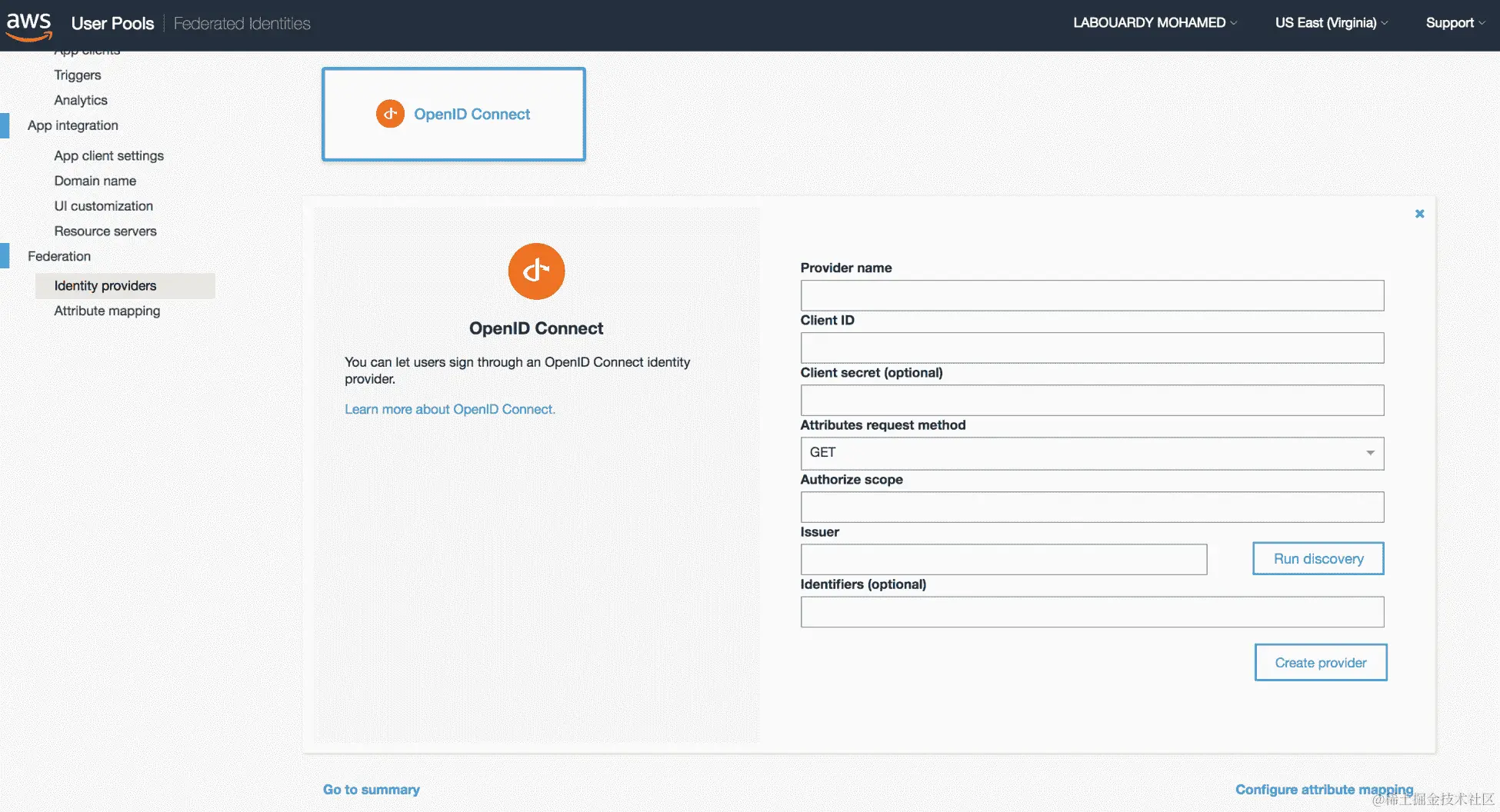This screenshot has height=812, width=1500.
Task: Open the US East (Virginia) region dropdown
Action: [1331, 23]
